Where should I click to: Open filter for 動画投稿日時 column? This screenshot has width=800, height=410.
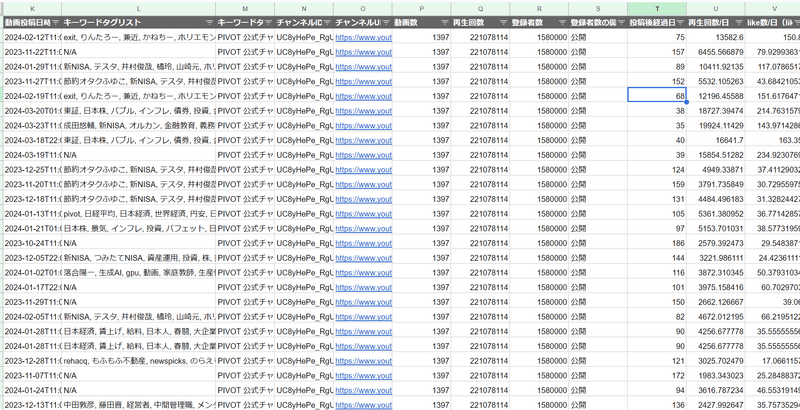coord(55,21)
